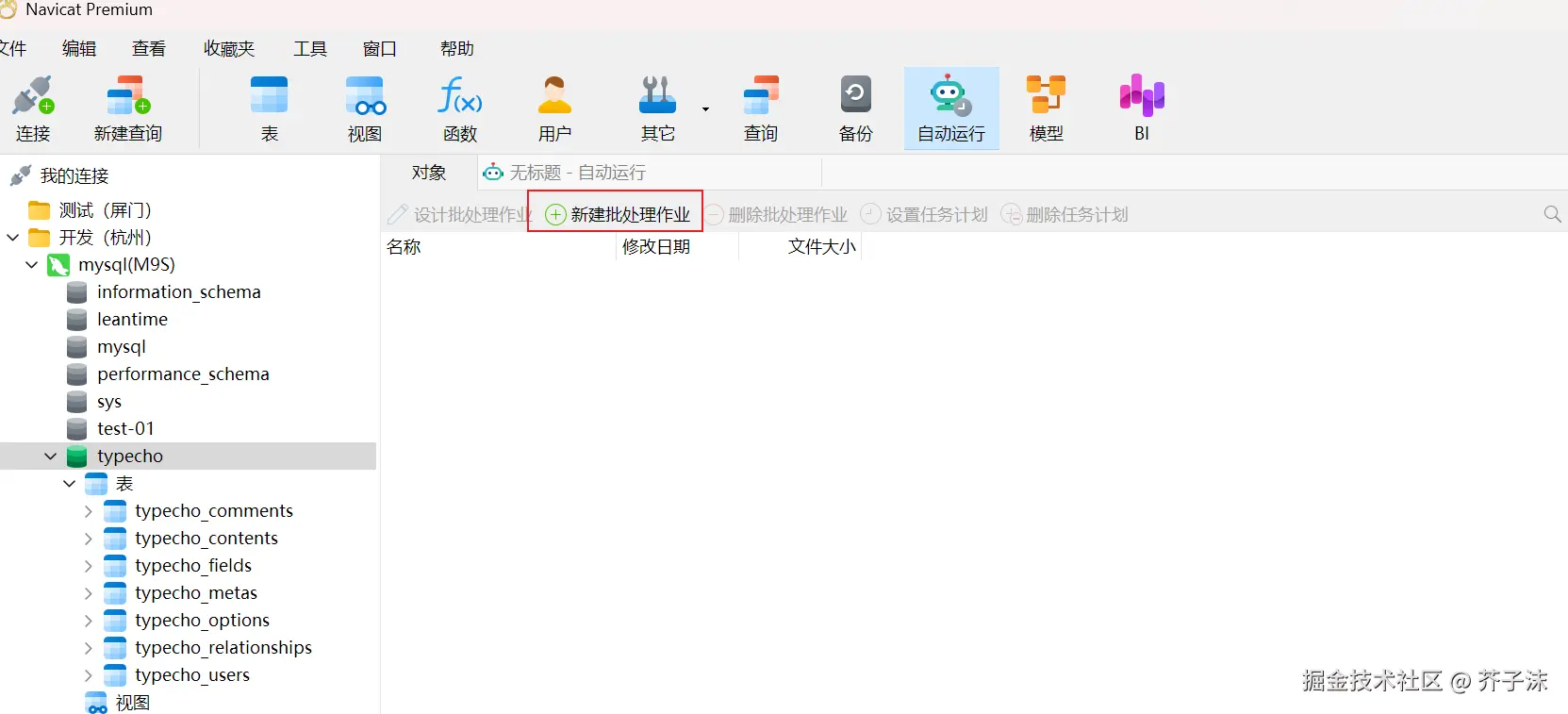Screen dimensions: 1568x714
Task: Select the typecho_fields table icon
Action: coord(115,566)
